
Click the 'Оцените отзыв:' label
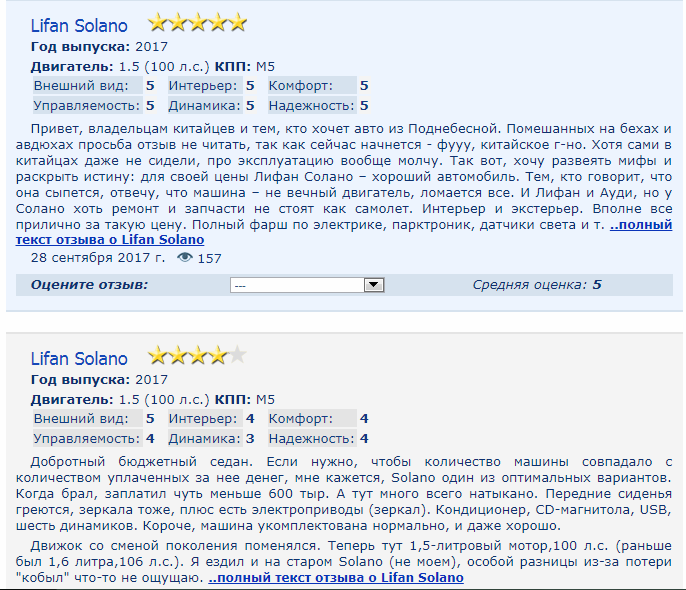pos(89,285)
